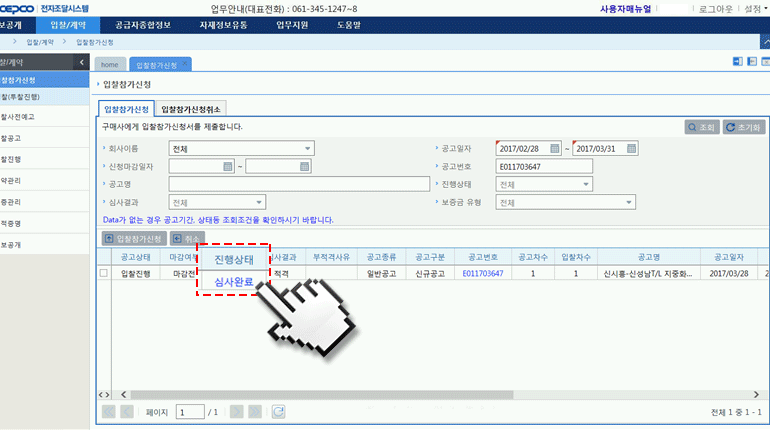Click the 2017/03/28 date cell
This screenshot has height=430, width=770.
coord(729,273)
